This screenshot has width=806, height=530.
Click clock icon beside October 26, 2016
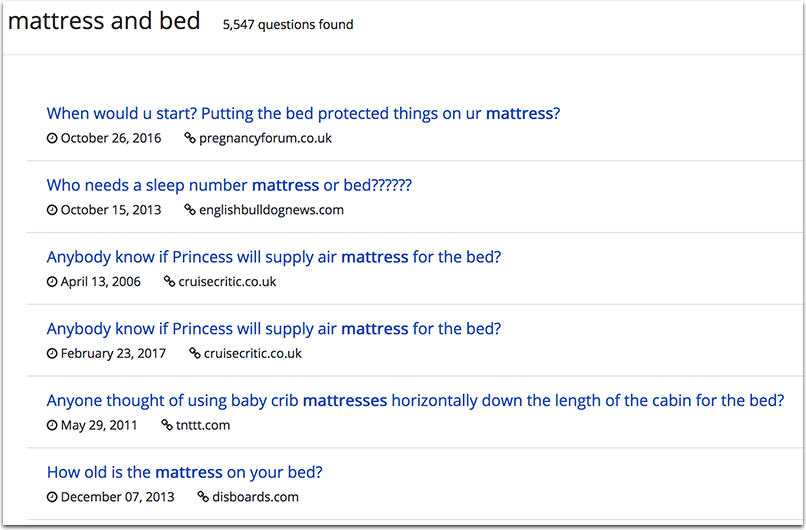[x=52, y=138]
